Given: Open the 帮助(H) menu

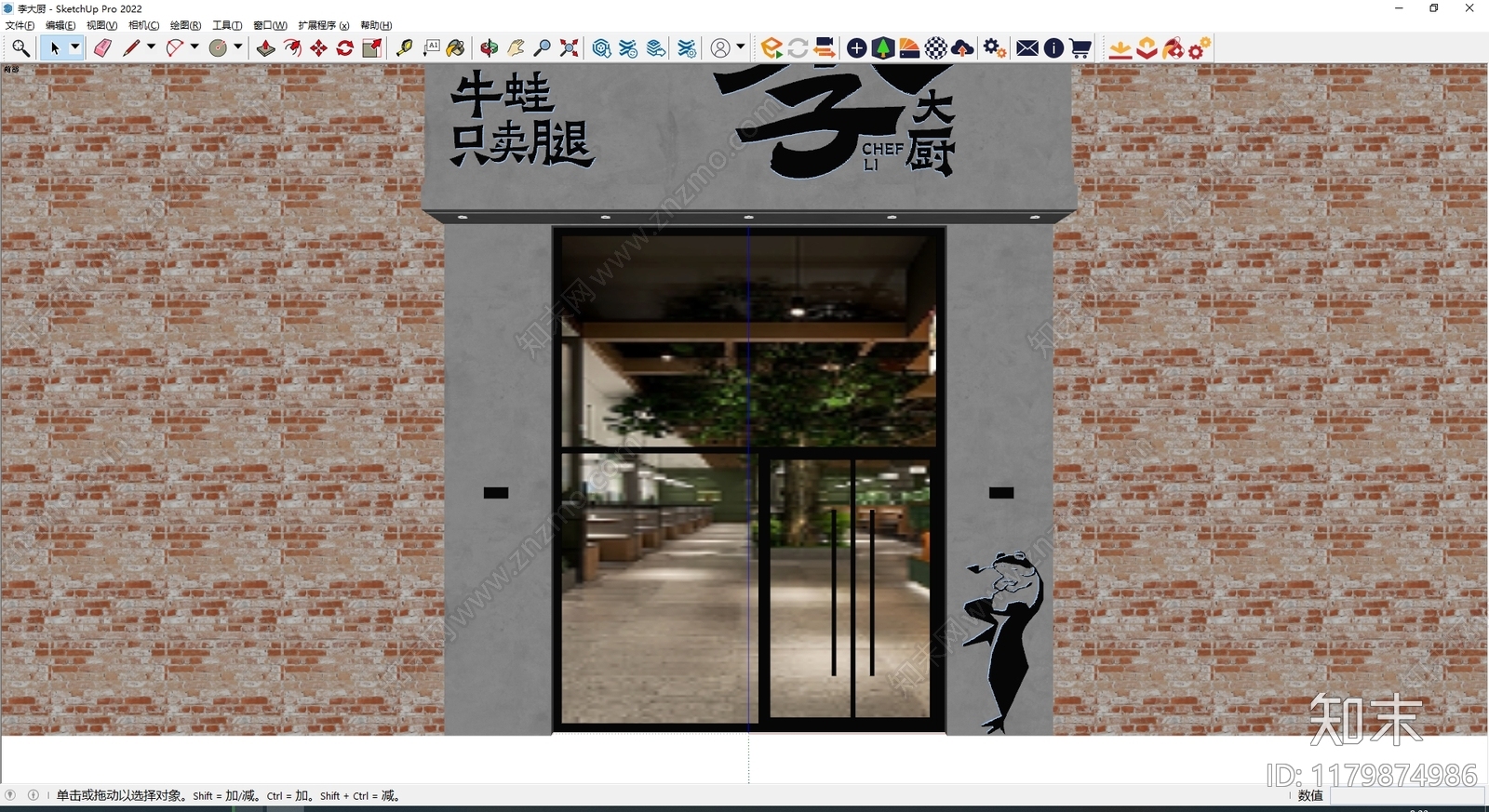Looking at the screenshot, I should click(376, 25).
